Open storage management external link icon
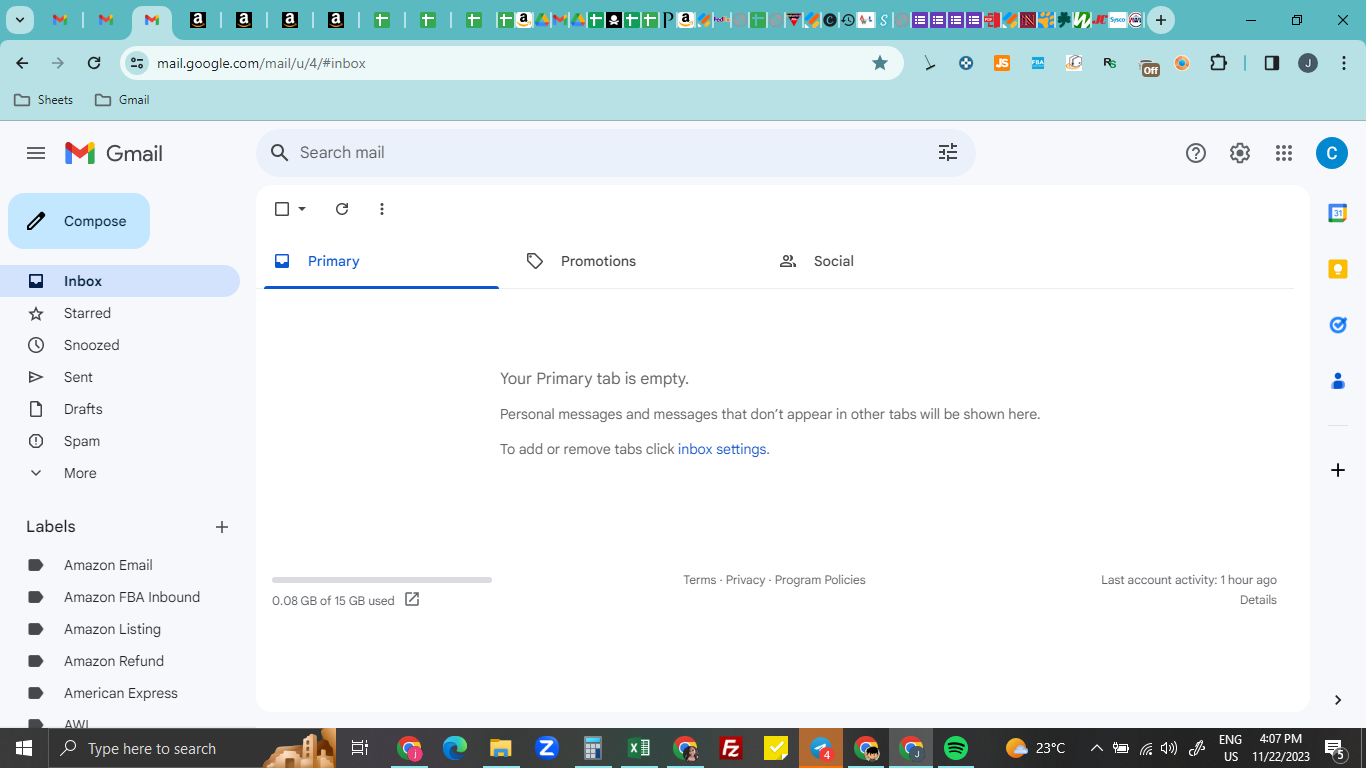This screenshot has height=768, width=1366. 412,600
